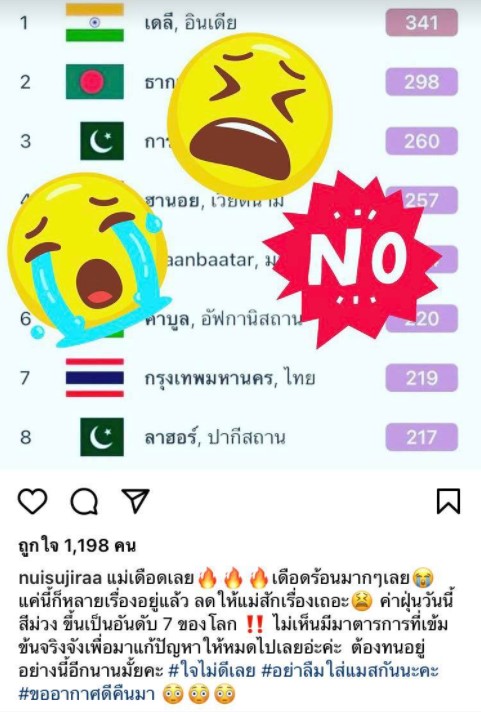Open comments with speech bubble icon
Image resolution: width=481 pixels, height=712 pixels.
tap(84, 501)
